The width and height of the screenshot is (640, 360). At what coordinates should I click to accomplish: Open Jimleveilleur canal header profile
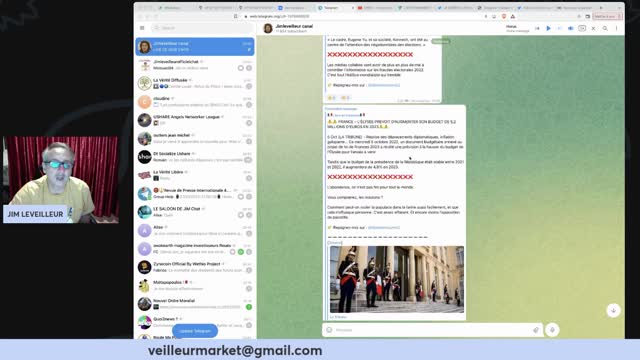click(x=294, y=28)
